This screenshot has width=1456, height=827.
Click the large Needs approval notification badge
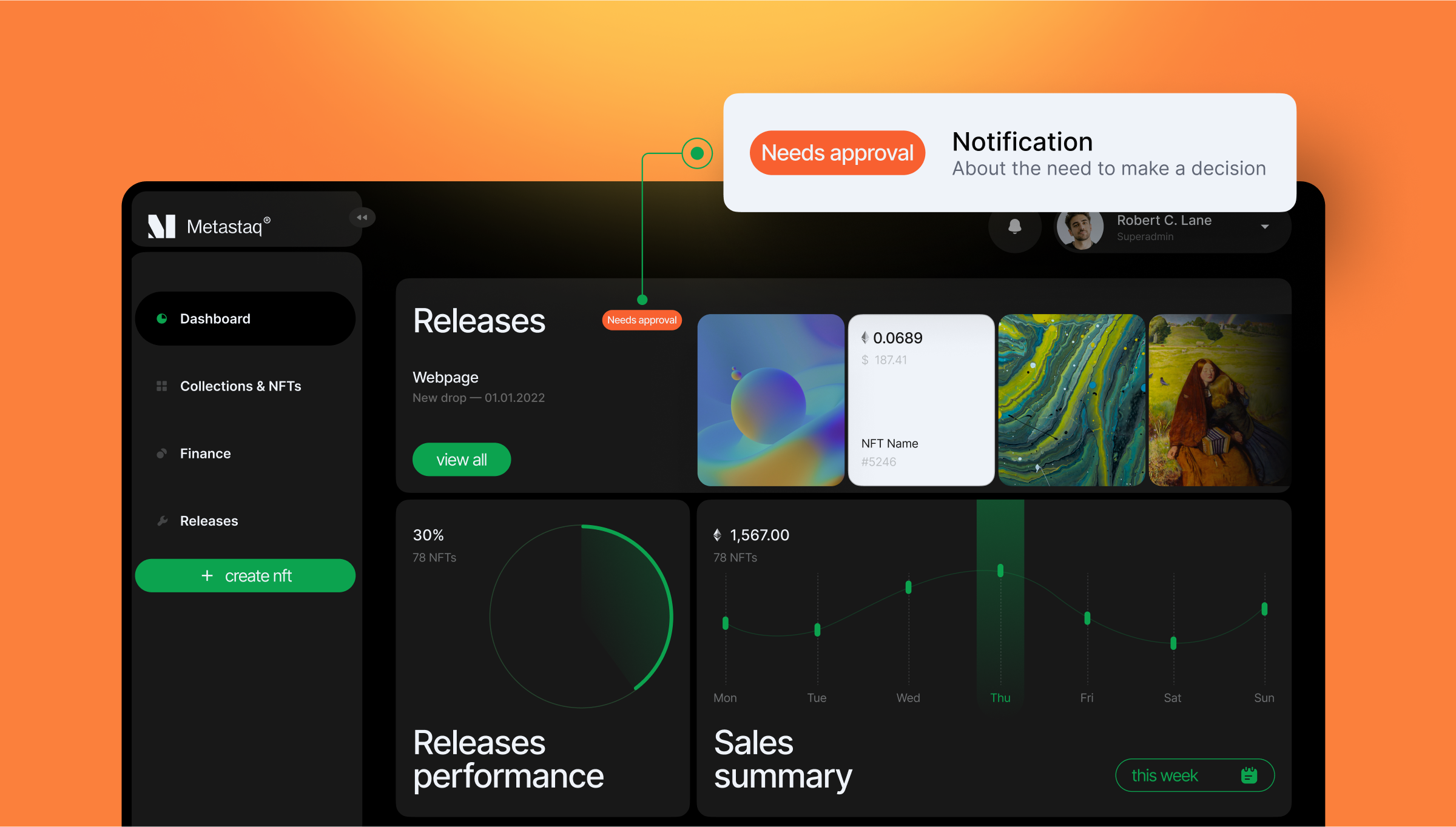[837, 153]
